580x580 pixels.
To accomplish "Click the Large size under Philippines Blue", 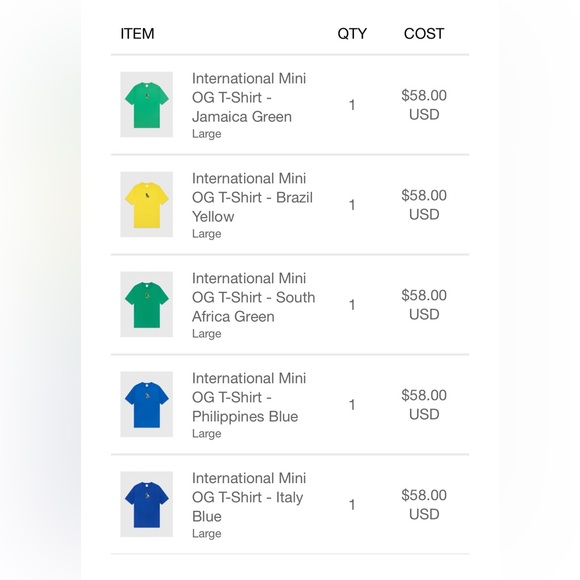I will 206,434.
